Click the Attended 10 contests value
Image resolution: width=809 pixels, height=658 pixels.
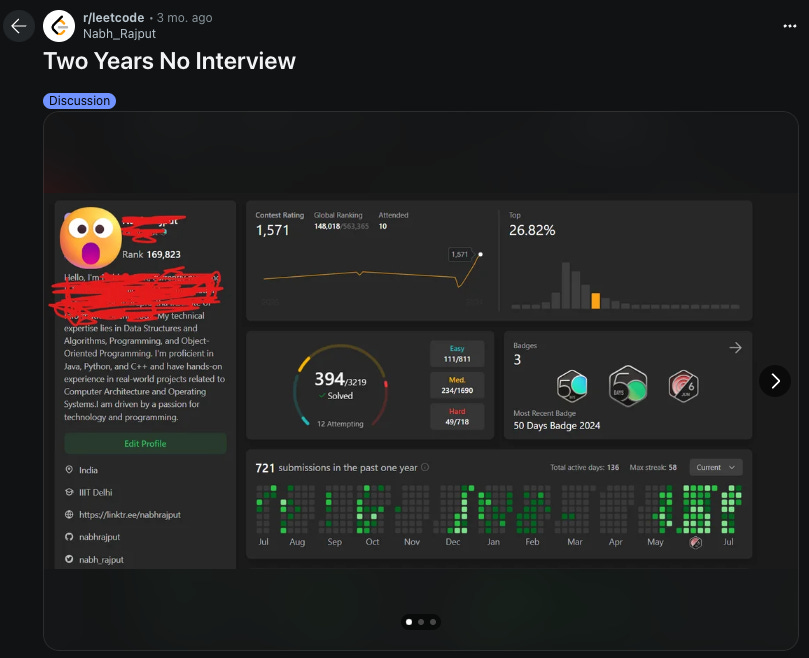(383, 226)
